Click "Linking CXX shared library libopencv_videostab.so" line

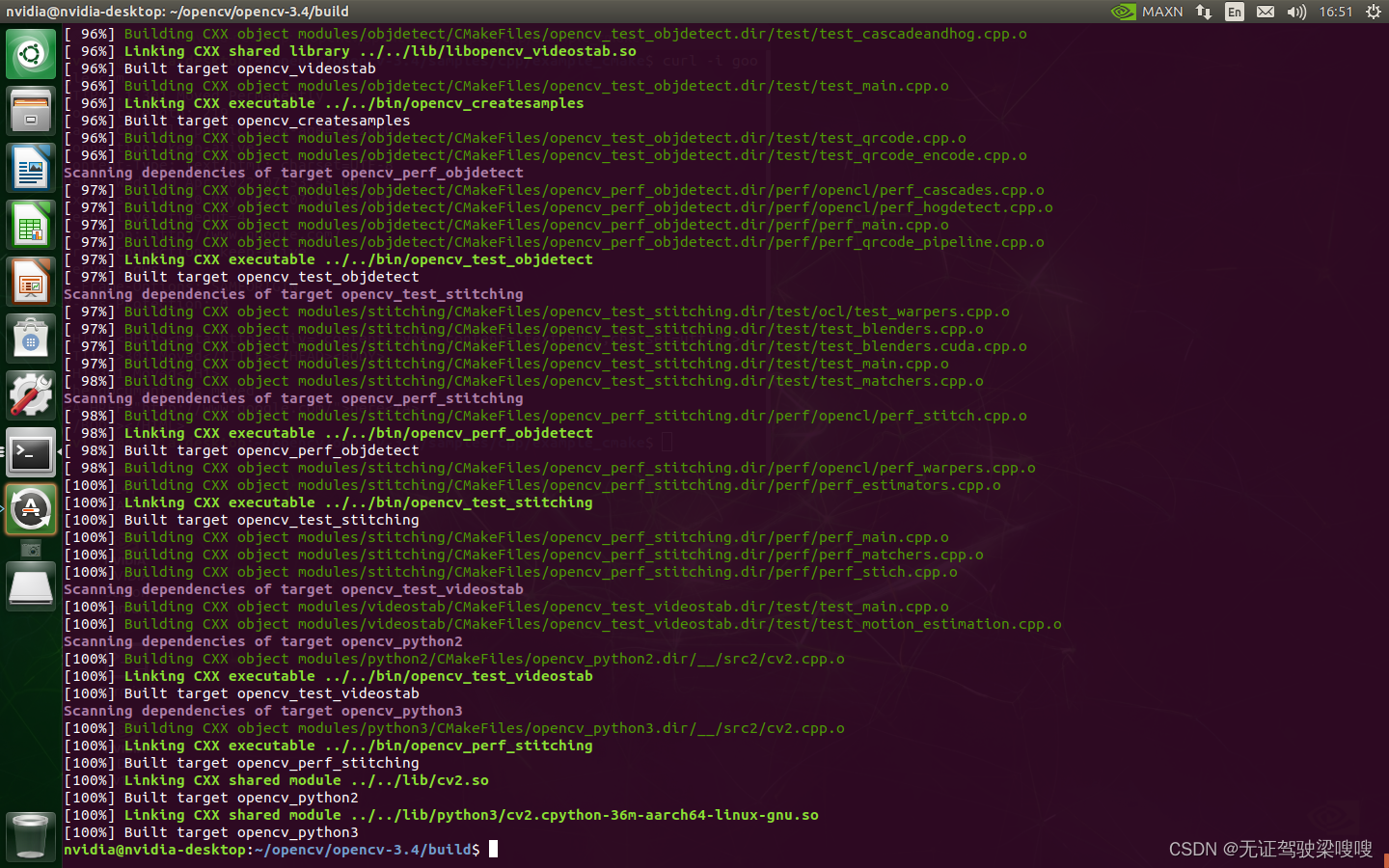pos(350,51)
